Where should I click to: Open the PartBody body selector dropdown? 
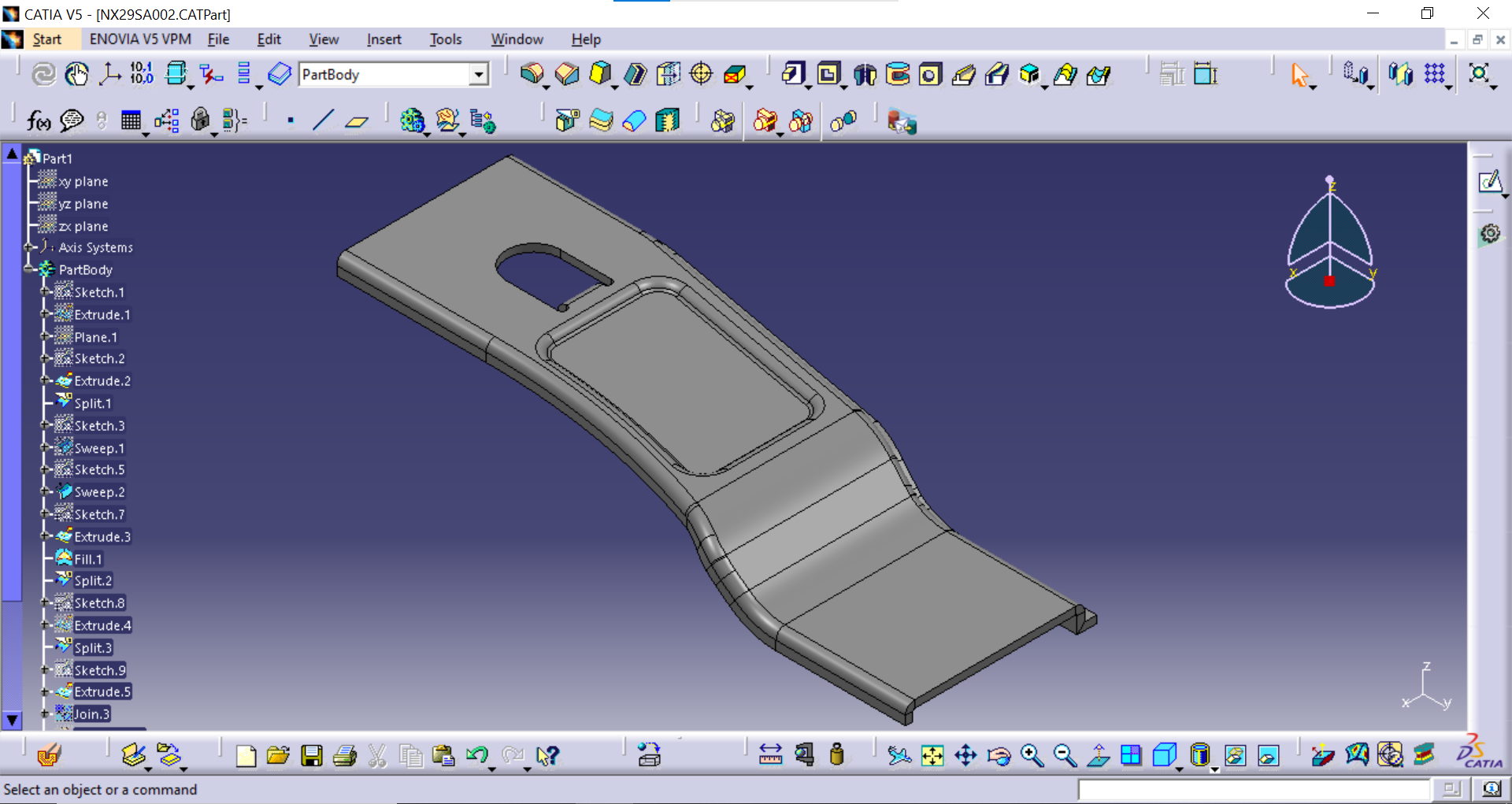click(478, 75)
